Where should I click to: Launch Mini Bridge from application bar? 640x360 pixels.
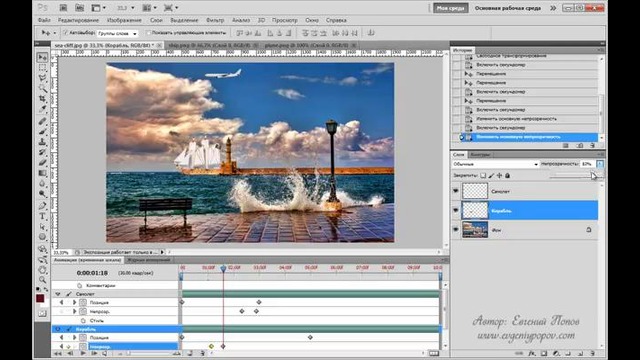point(80,8)
